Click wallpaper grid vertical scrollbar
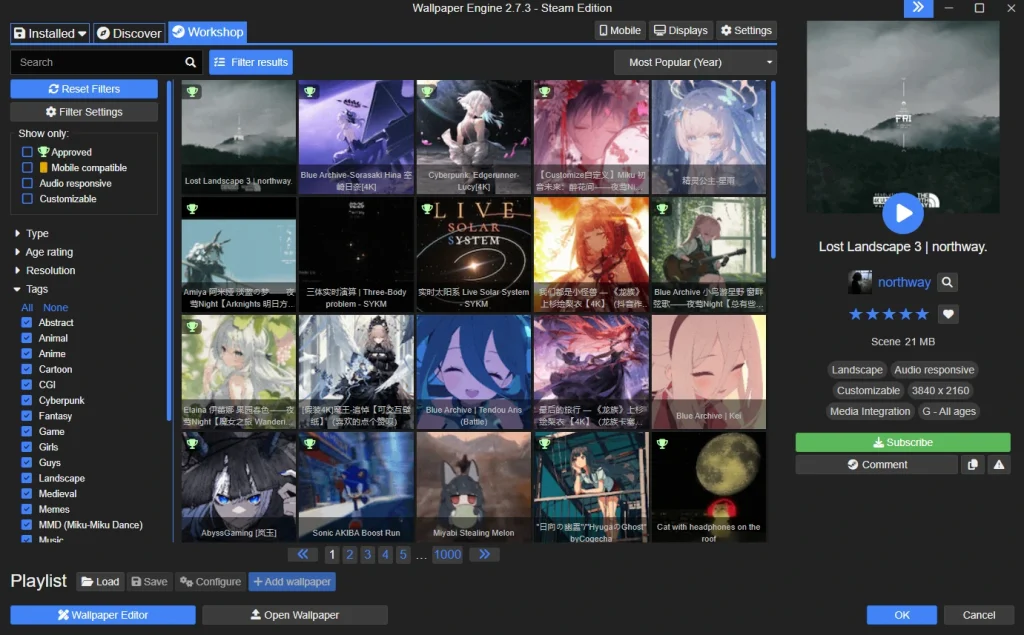Screen dimensions: 1024x635 (774, 169)
